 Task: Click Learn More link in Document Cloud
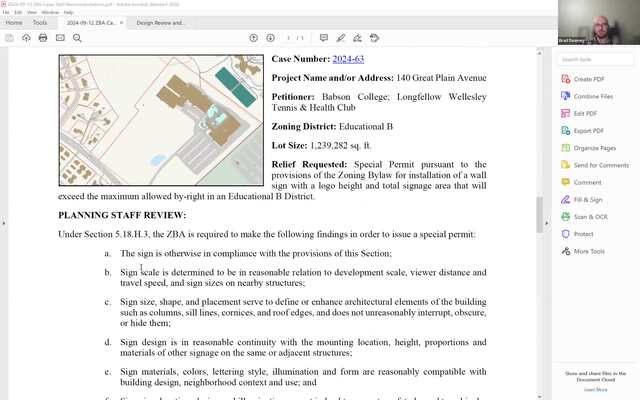click(595, 389)
